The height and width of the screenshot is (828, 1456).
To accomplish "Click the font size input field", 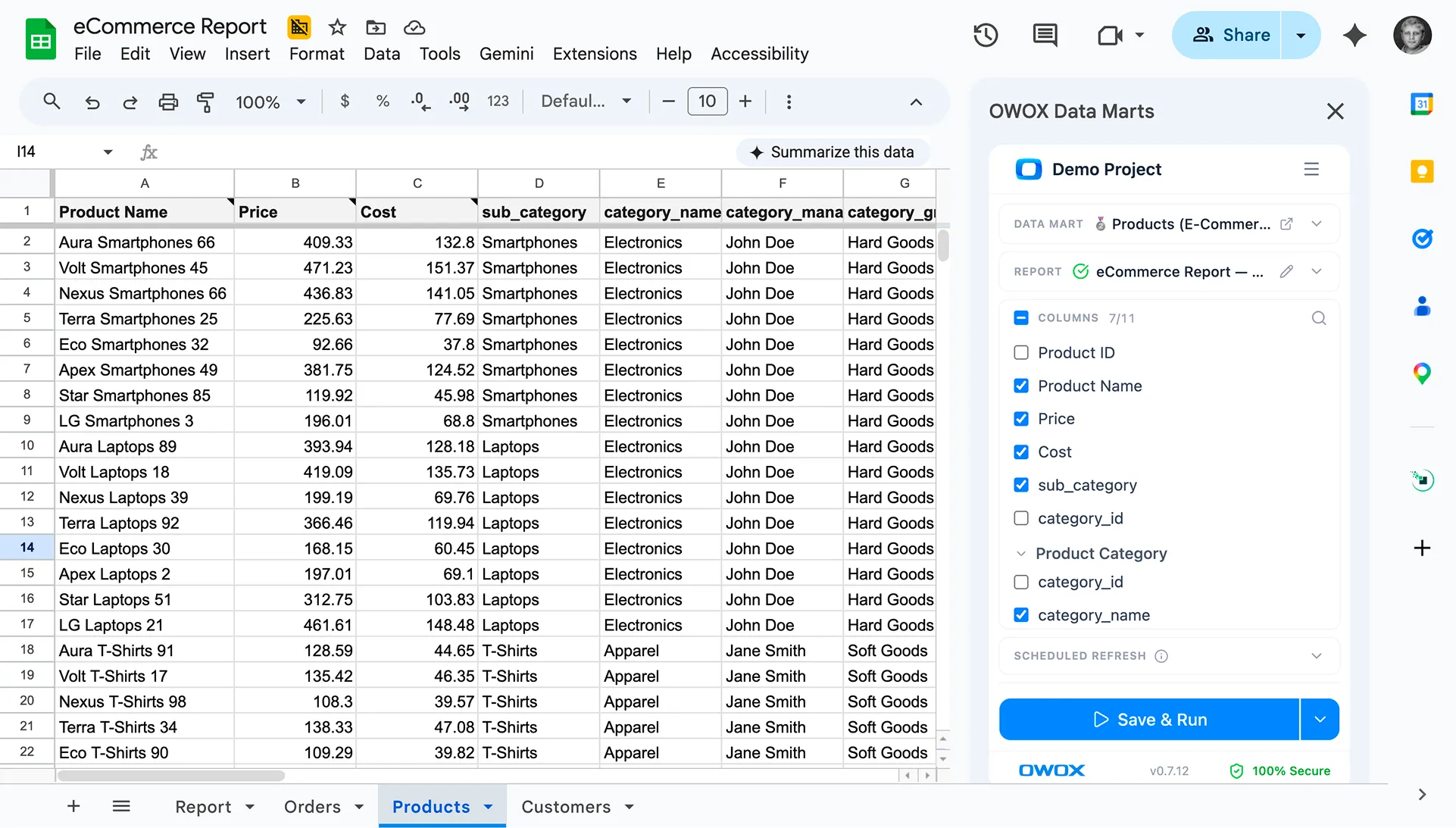I will (707, 102).
